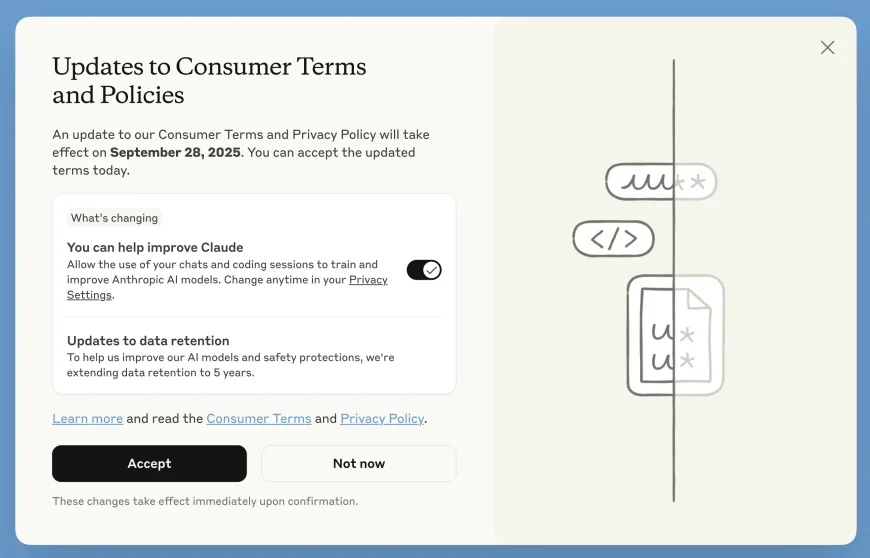Follow the Privacy Policy link
Viewport: 870px width, 558px height.
(382, 418)
